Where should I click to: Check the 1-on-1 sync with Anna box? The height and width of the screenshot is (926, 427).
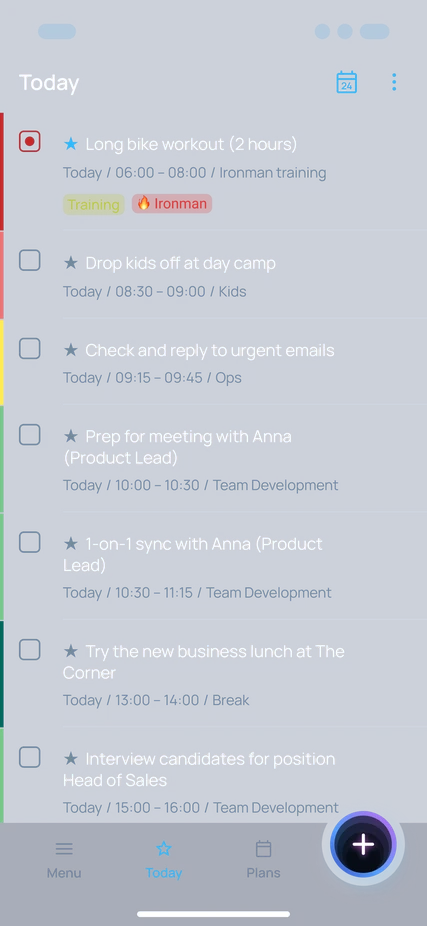tap(30, 543)
